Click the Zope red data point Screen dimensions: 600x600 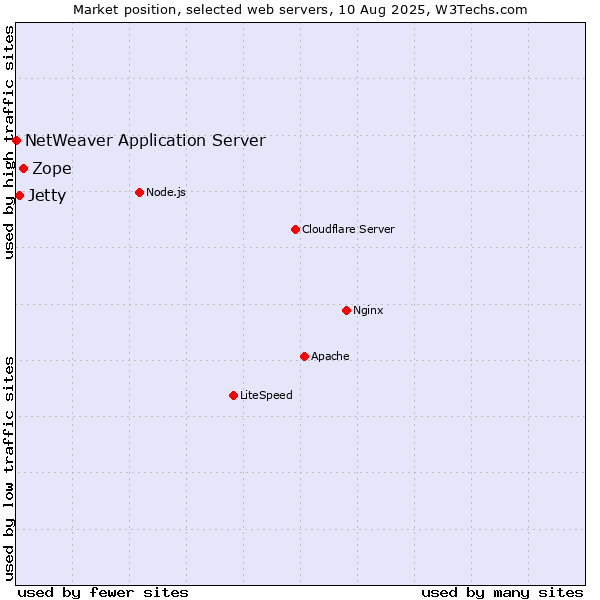click(23, 168)
